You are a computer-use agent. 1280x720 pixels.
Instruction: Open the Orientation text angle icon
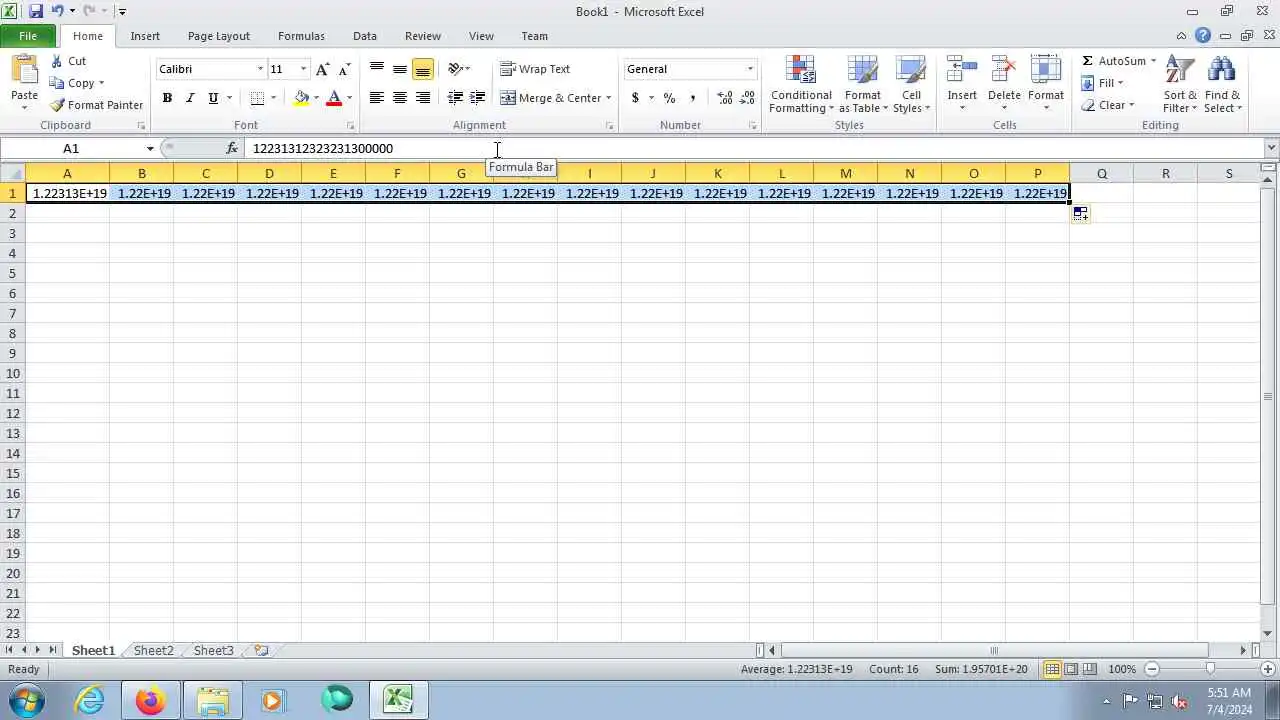point(456,69)
